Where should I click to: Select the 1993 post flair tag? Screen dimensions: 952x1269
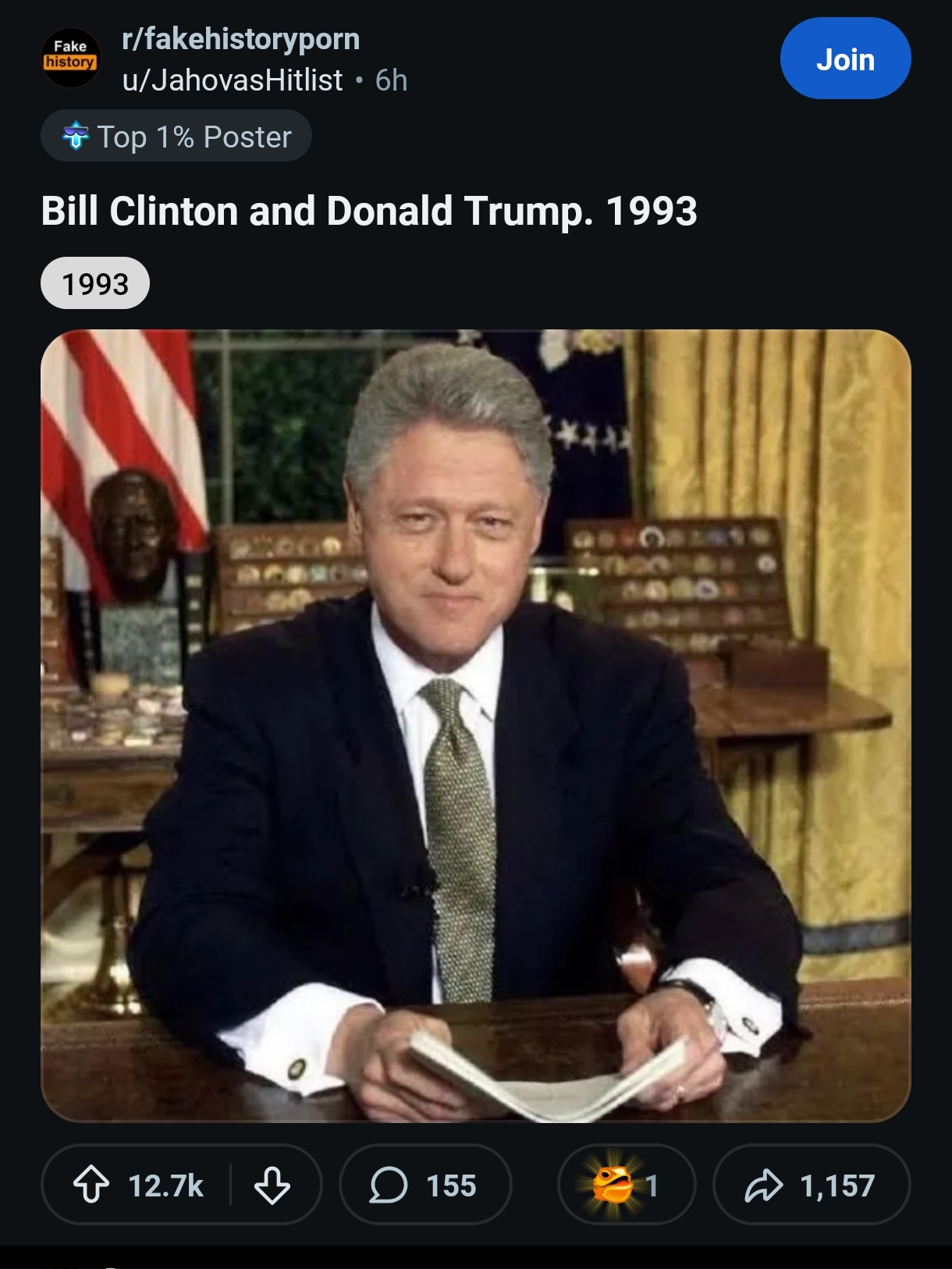click(95, 283)
